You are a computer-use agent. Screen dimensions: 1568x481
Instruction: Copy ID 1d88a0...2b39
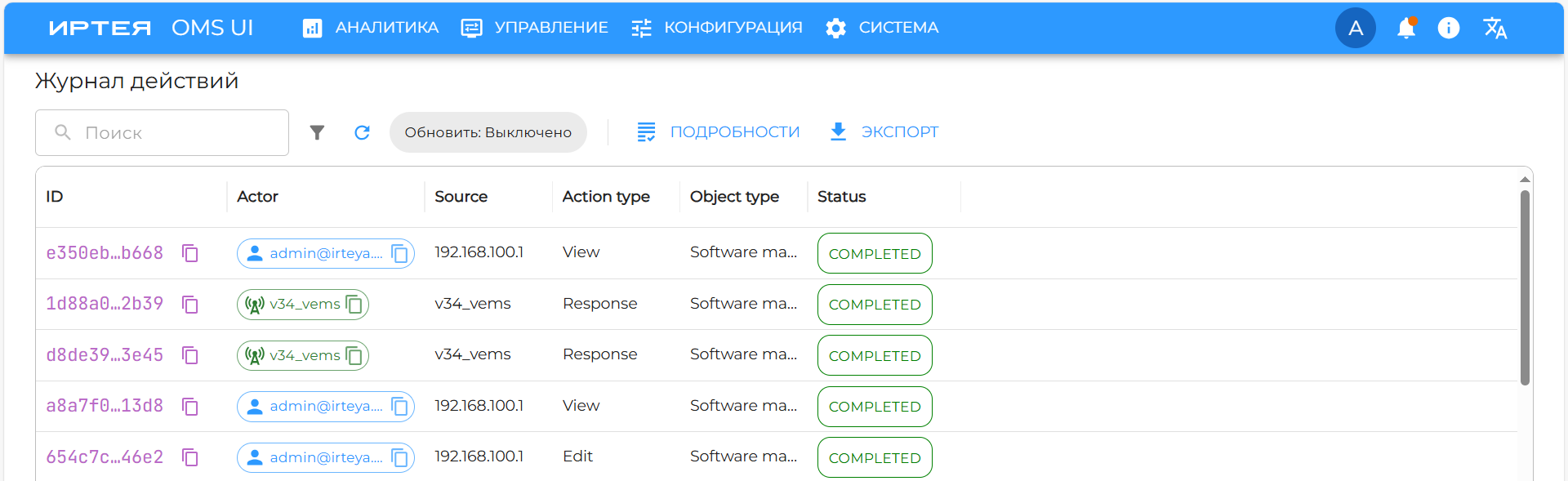pyautogui.click(x=190, y=305)
